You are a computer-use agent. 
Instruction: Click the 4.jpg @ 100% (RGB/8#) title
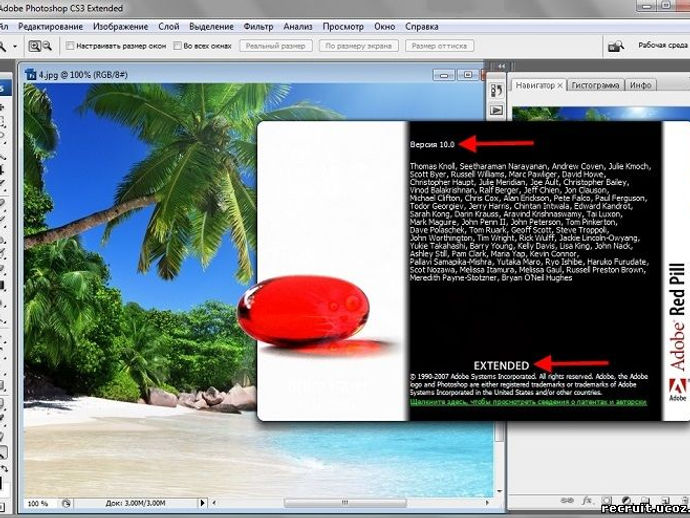pyautogui.click(x=83, y=75)
